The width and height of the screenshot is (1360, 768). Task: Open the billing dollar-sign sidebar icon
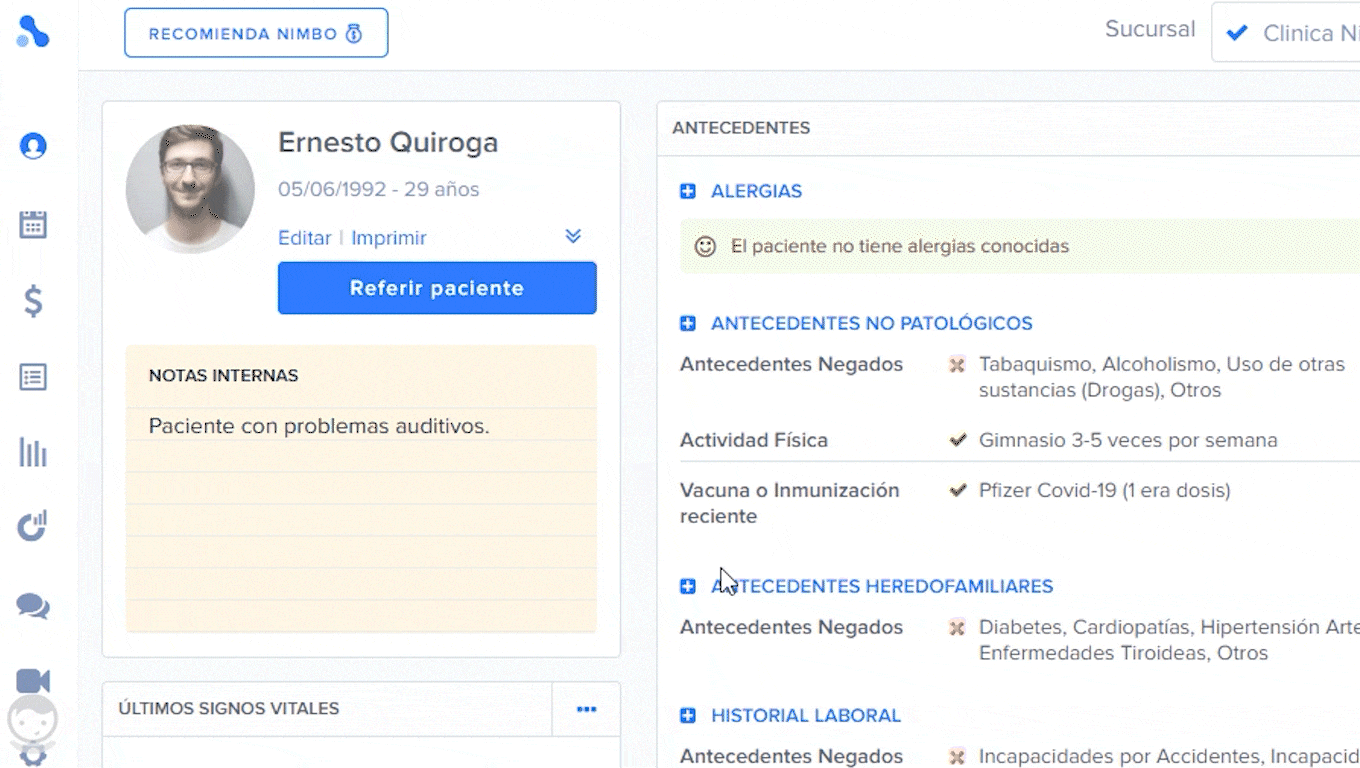pyautogui.click(x=33, y=301)
